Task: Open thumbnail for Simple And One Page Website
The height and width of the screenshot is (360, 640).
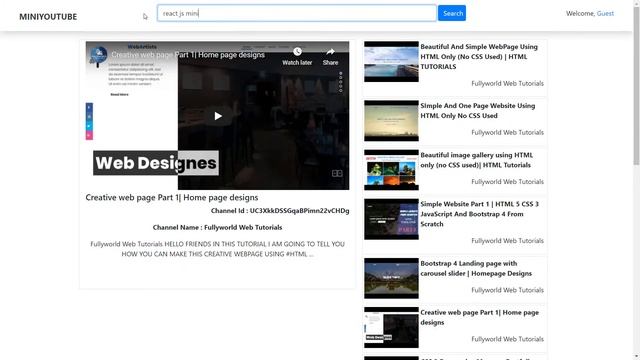Action: 391,121
